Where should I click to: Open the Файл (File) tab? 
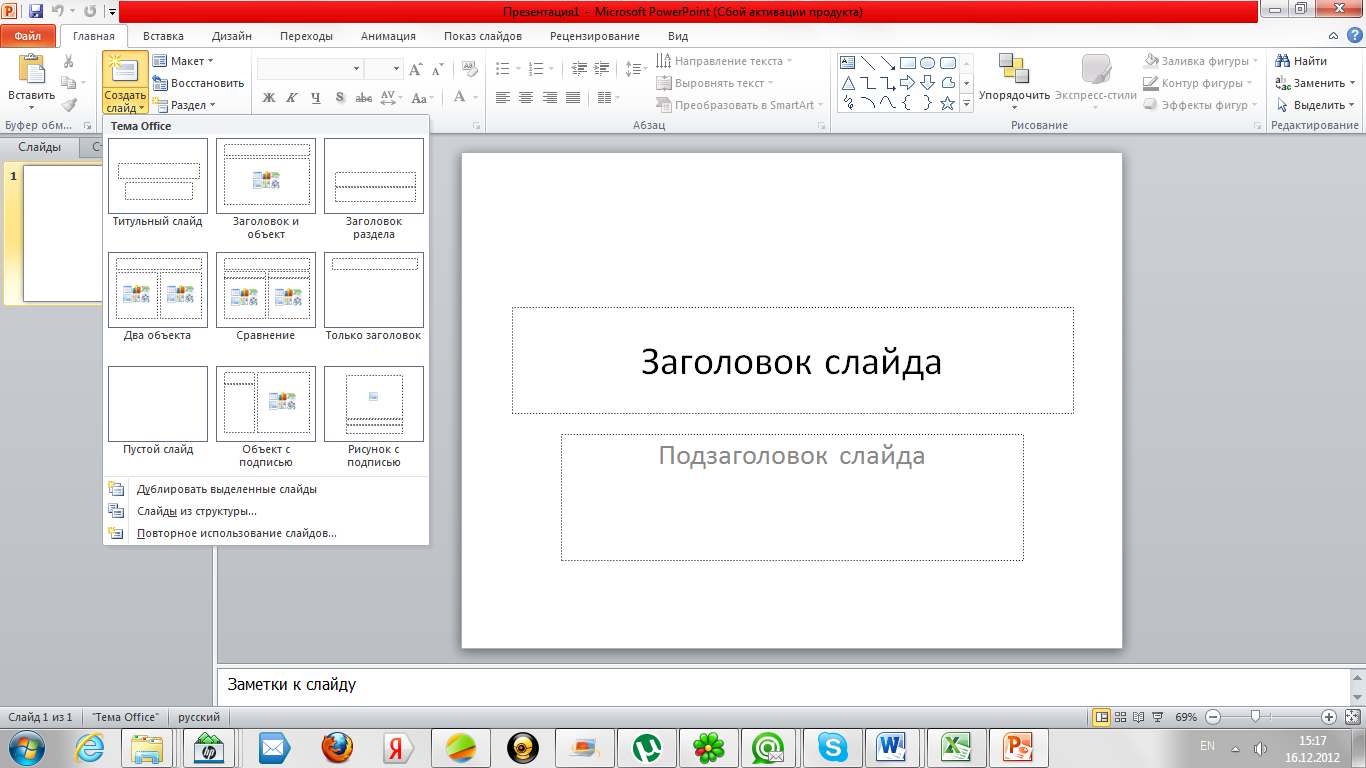(28, 36)
